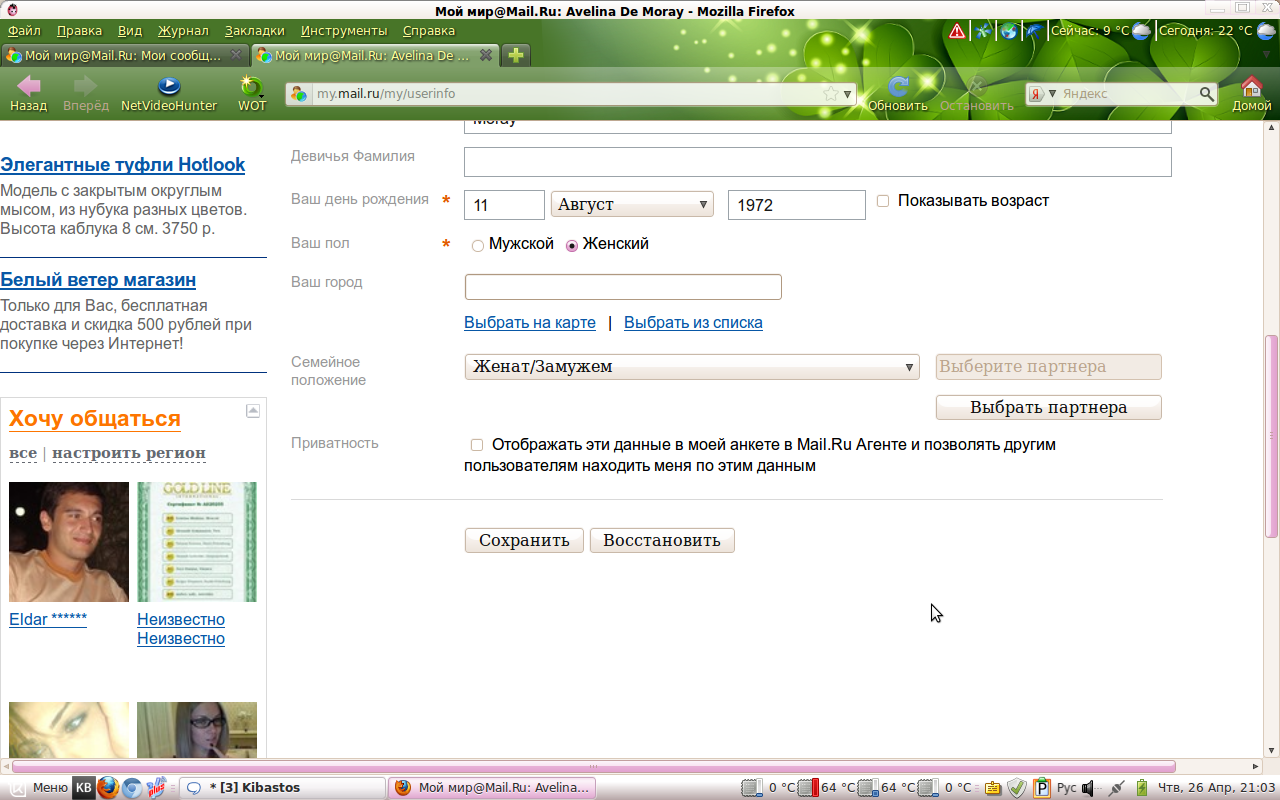
Task: Open the Закладки menu
Action: [x=254, y=31]
